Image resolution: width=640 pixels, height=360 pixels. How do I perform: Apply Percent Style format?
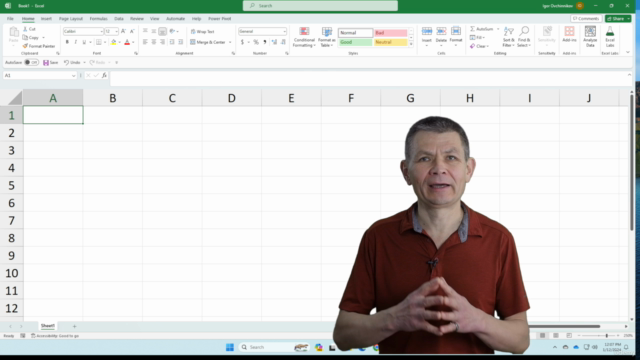click(256, 42)
